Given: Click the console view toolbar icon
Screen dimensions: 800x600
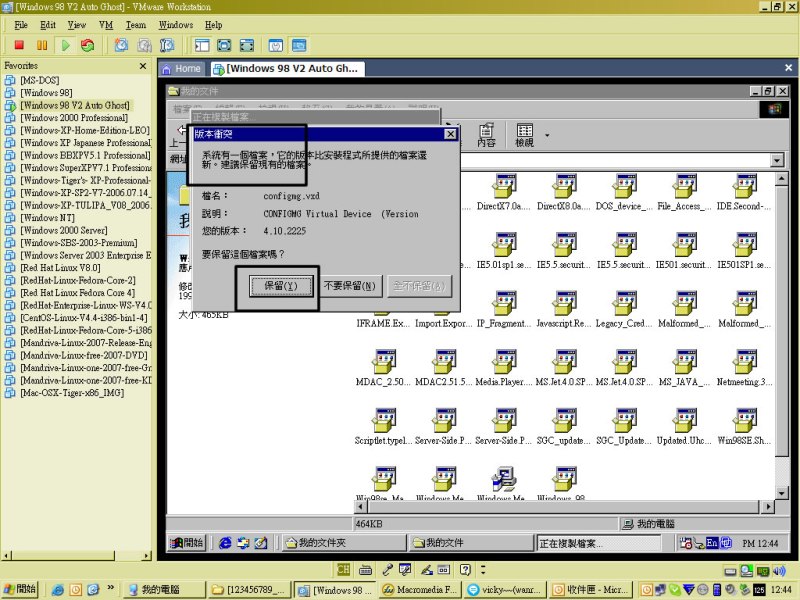Looking at the screenshot, I should [299, 45].
